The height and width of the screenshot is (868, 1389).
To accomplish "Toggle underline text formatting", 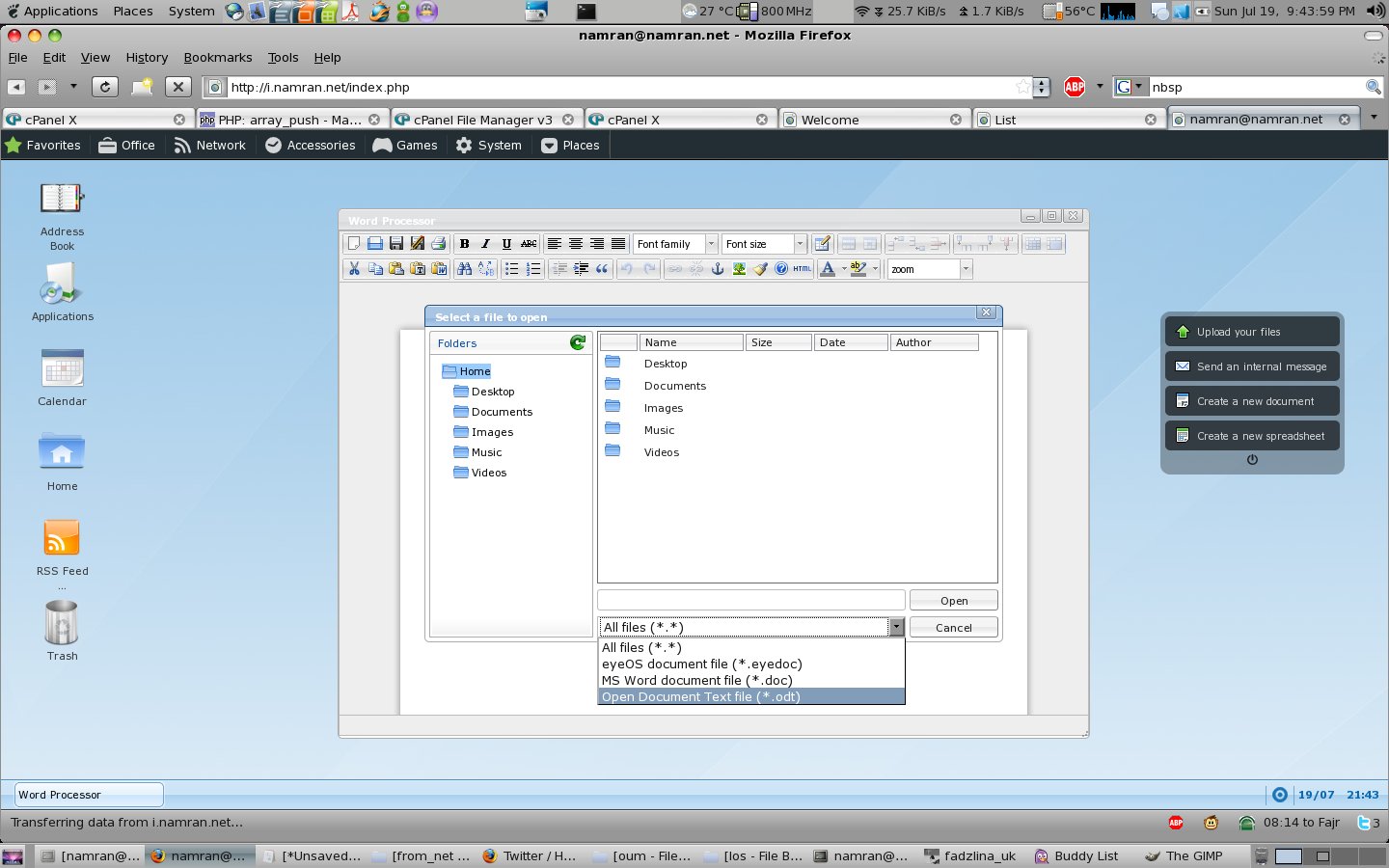I will (x=506, y=244).
